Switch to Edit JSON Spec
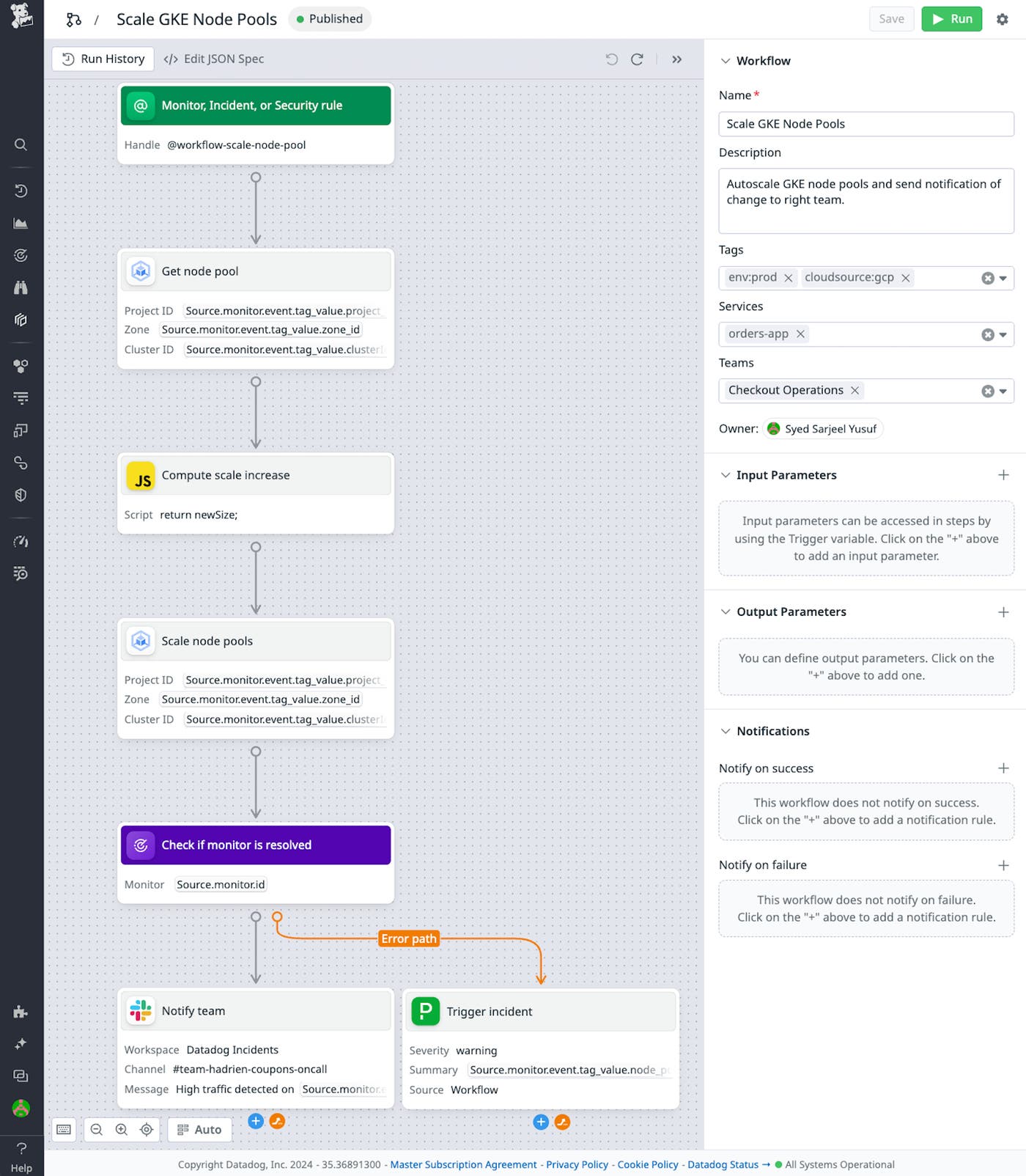 (x=214, y=59)
